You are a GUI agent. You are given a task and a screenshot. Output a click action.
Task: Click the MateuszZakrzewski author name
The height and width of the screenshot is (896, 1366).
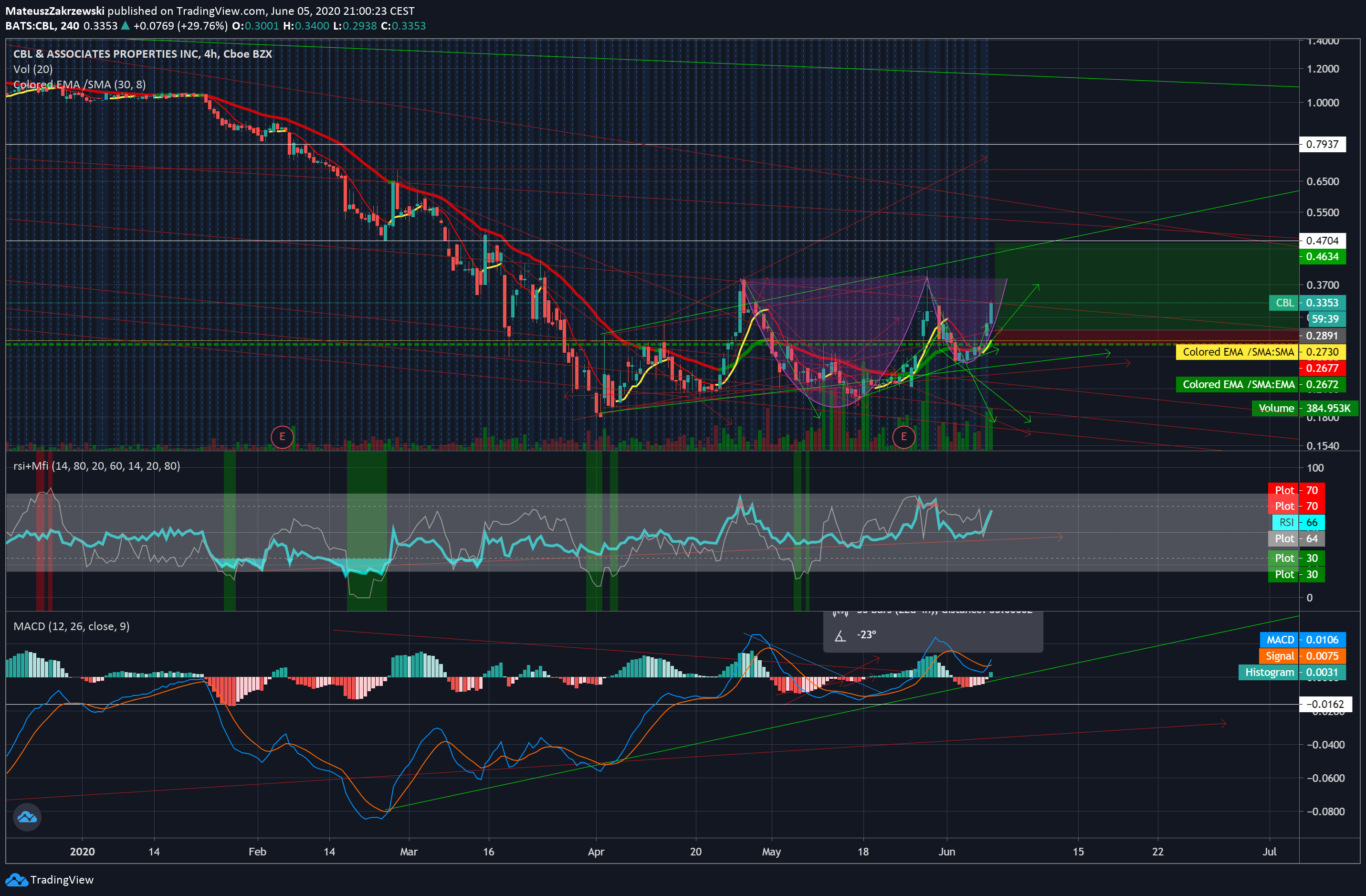54,11
